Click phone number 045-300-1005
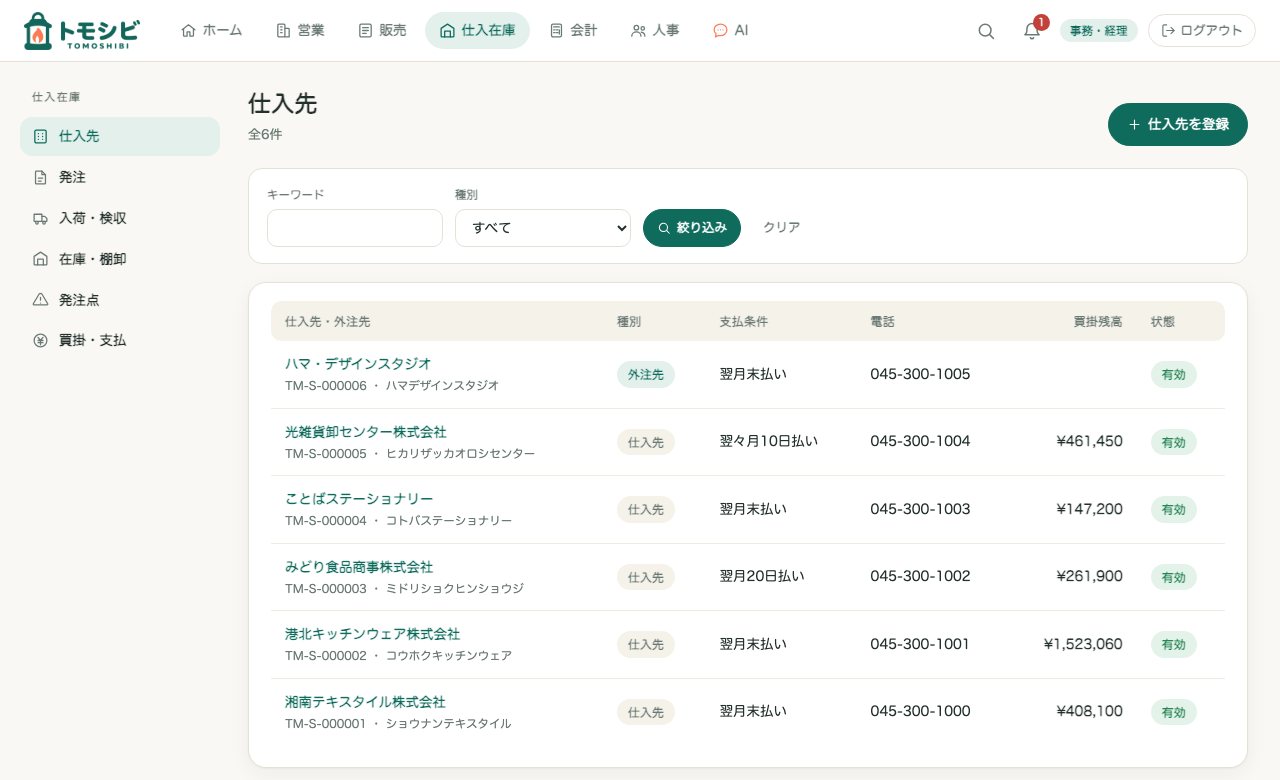This screenshot has height=780, width=1280. 920,374
